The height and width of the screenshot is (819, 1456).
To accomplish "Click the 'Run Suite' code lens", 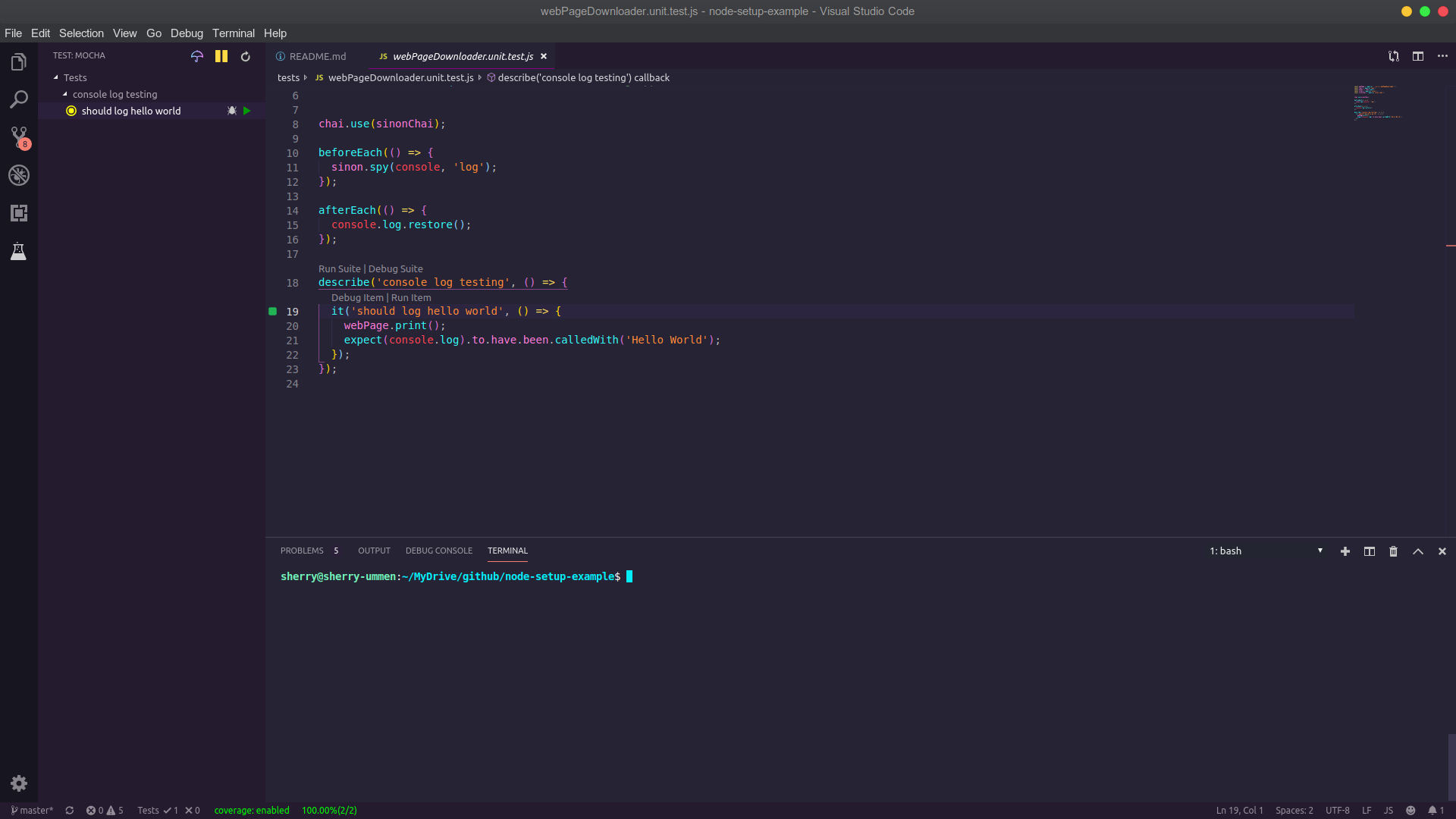I will click(340, 269).
